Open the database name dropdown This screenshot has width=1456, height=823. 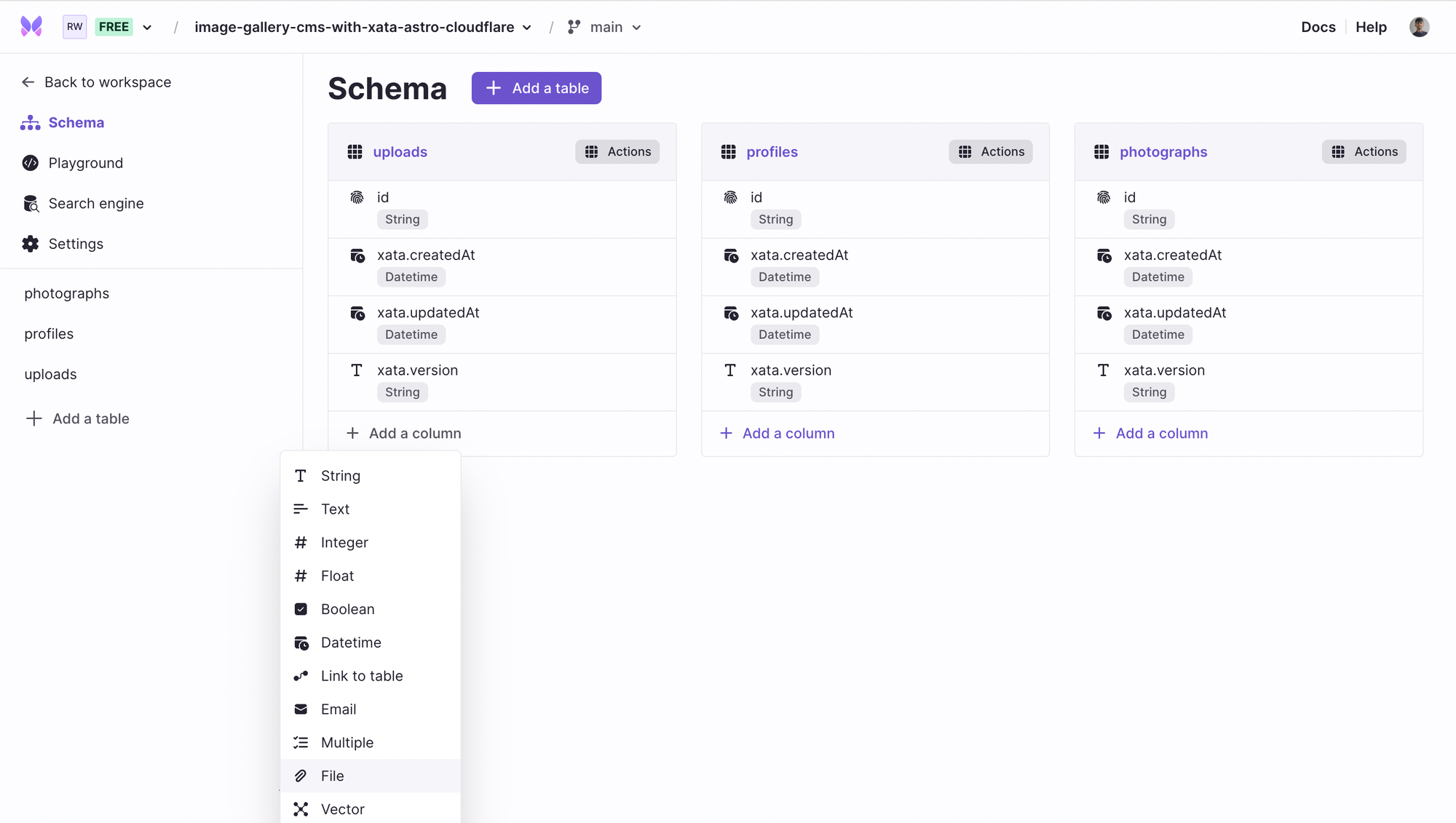[526, 28]
